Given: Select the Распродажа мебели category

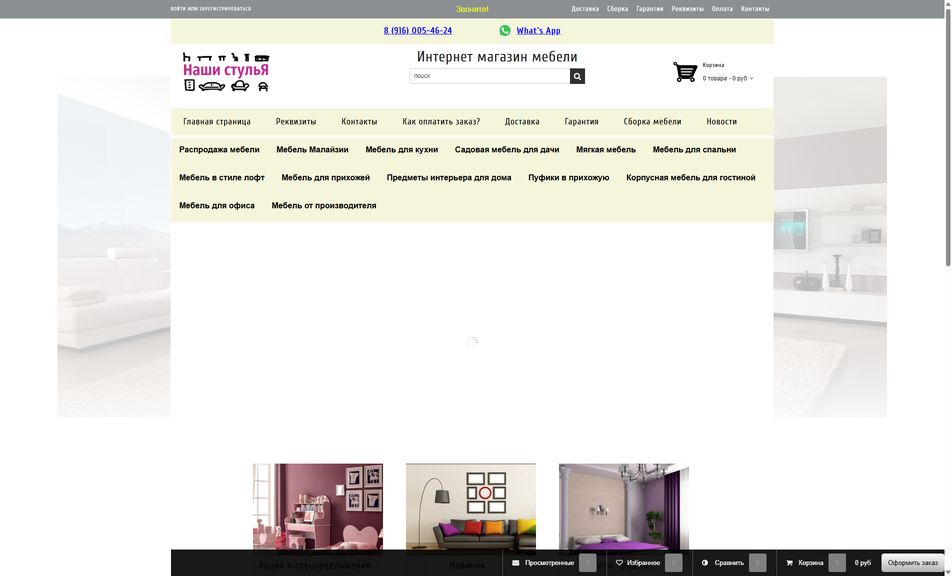Looking at the screenshot, I should click(219, 149).
